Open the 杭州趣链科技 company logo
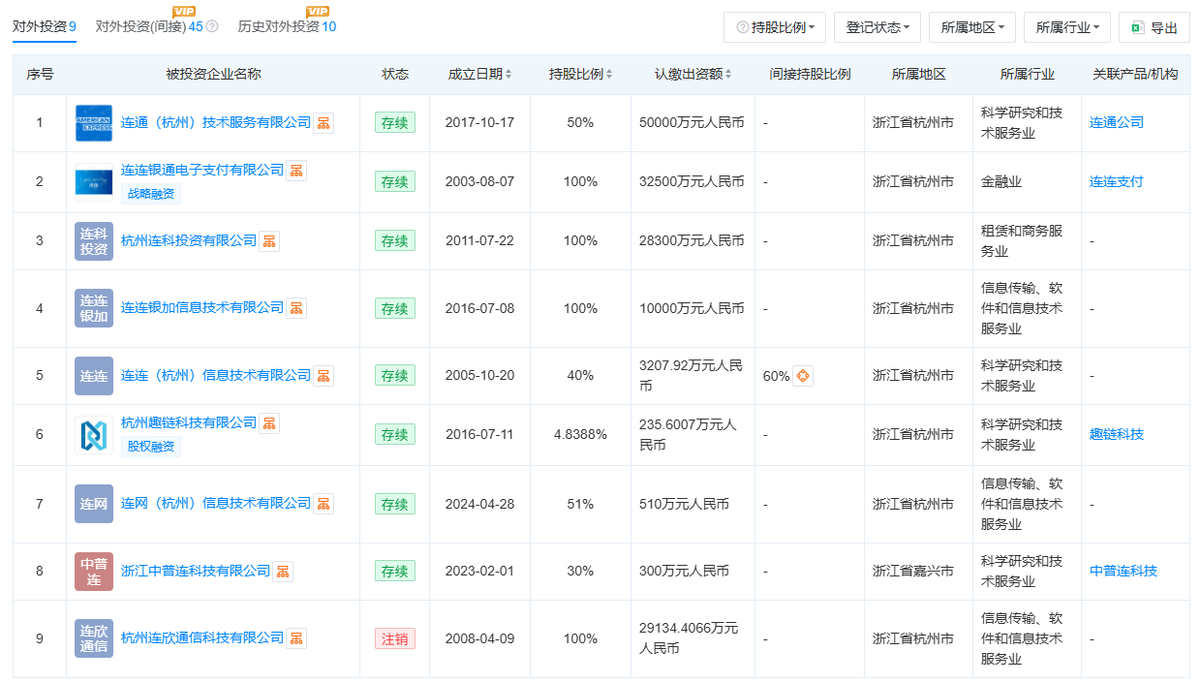This screenshot has height=687, width=1200. [x=94, y=435]
